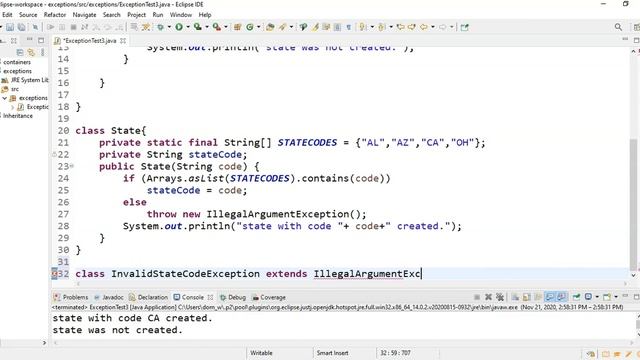Select the Inheritance project in explorer
The image size is (640, 360).
point(17,116)
